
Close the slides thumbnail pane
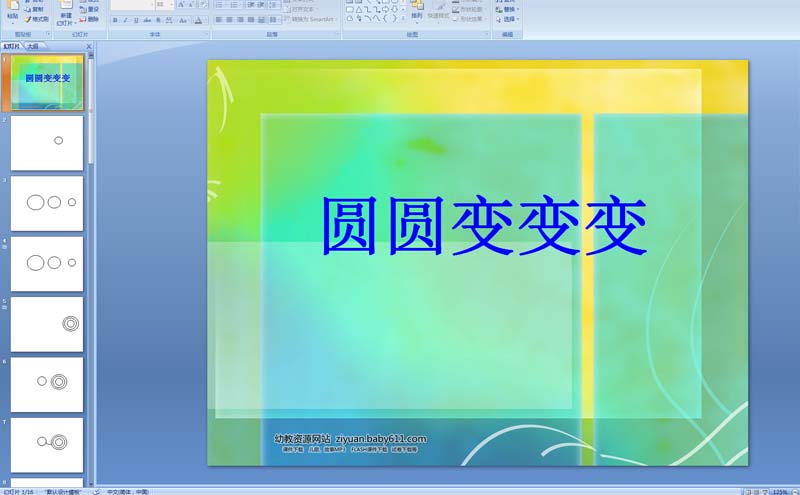click(x=89, y=46)
